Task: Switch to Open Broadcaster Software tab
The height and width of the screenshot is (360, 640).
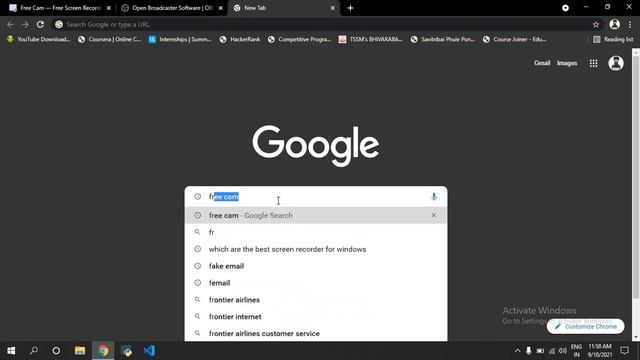Action: click(171, 8)
